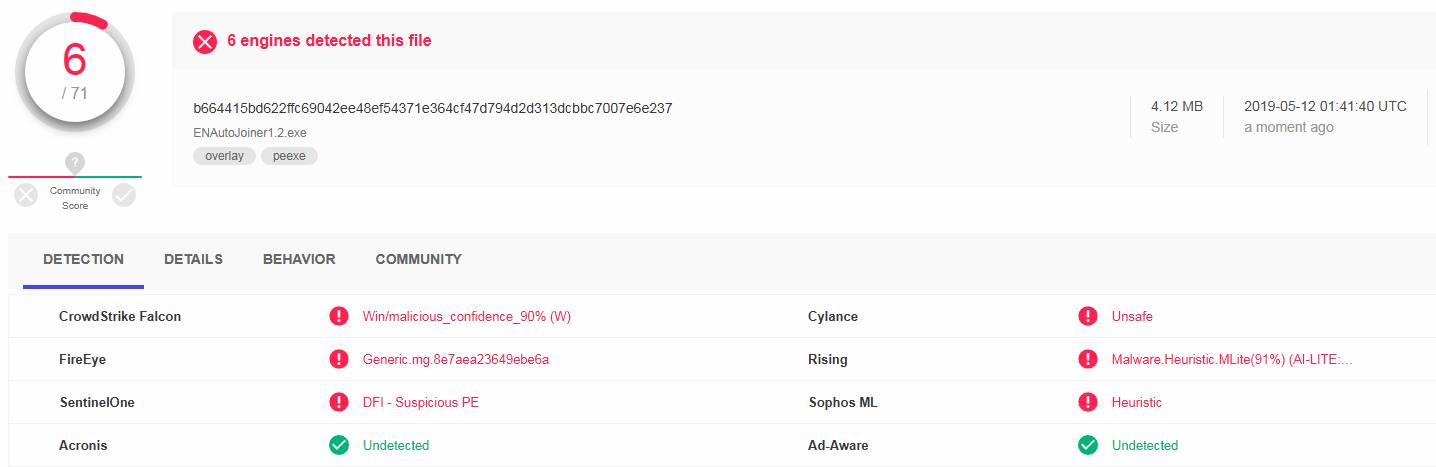Click the Sophos ML warning icon
The height and width of the screenshot is (467, 1436).
(x=1088, y=403)
